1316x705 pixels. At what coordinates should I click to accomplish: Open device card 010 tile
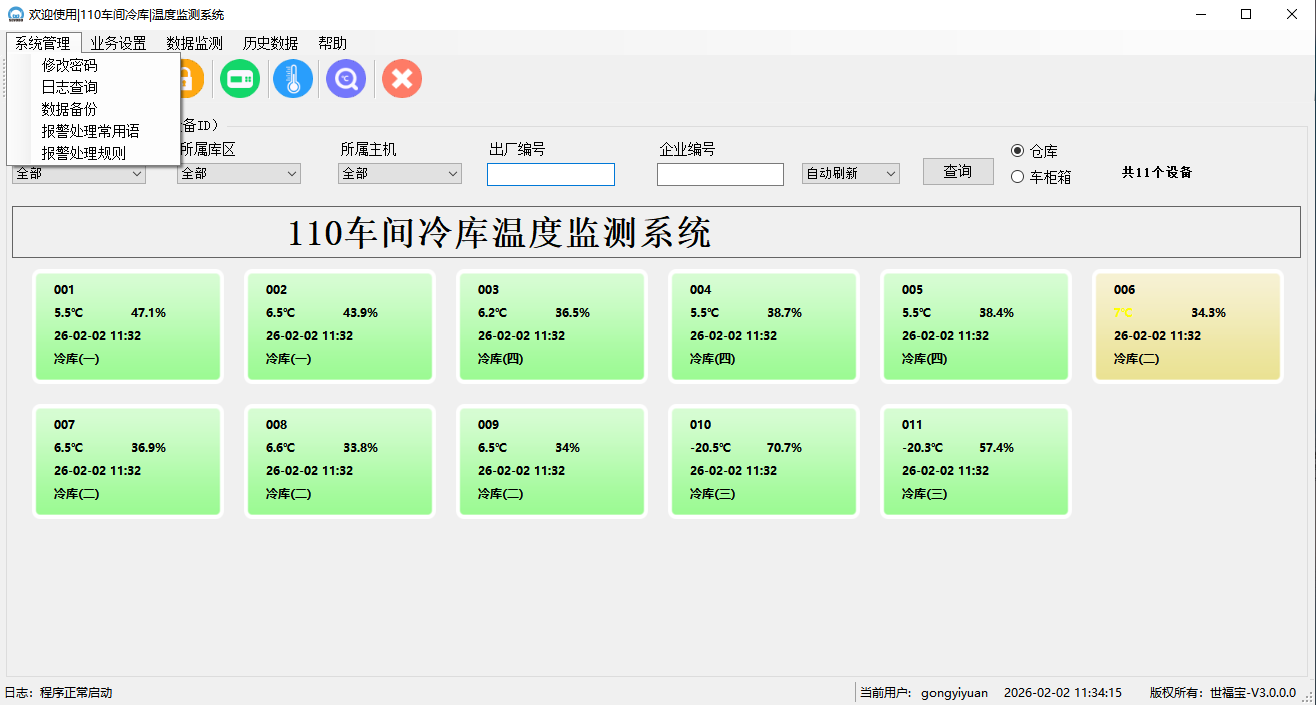coord(763,461)
